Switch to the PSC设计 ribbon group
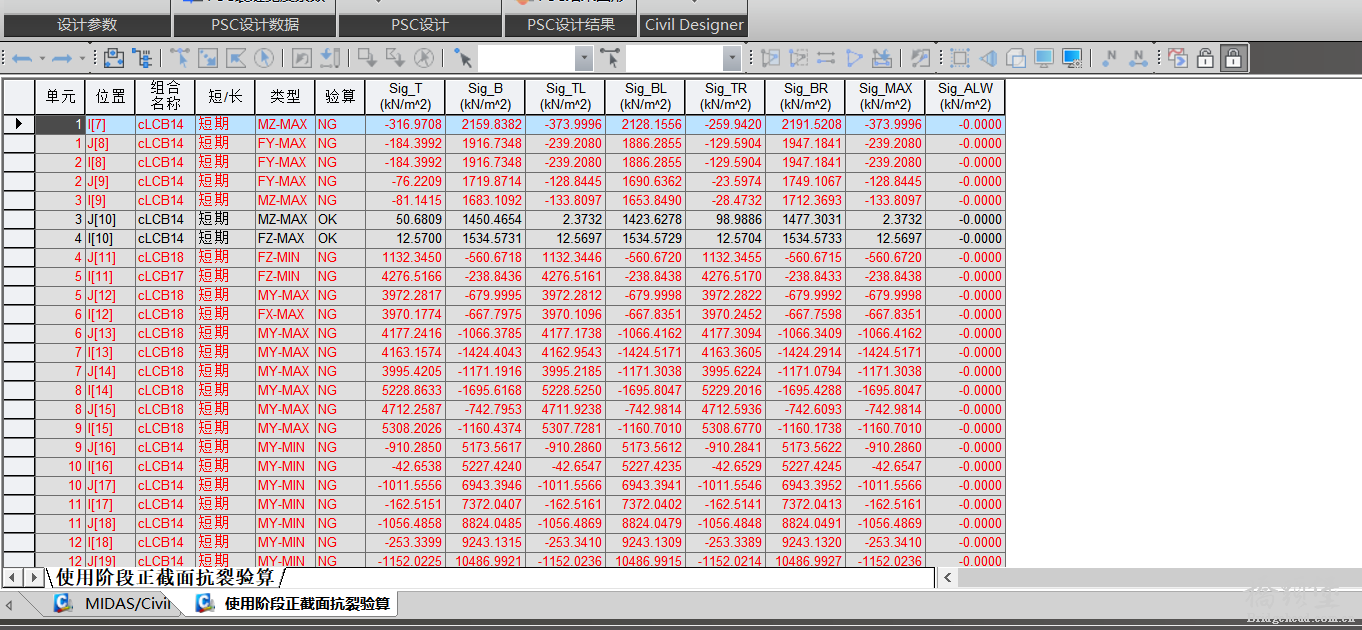 pos(419,25)
